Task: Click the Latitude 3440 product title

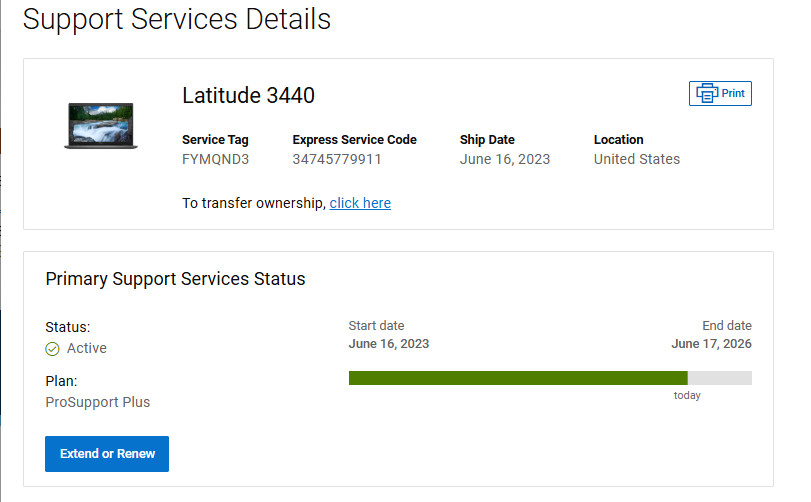Action: coord(248,96)
